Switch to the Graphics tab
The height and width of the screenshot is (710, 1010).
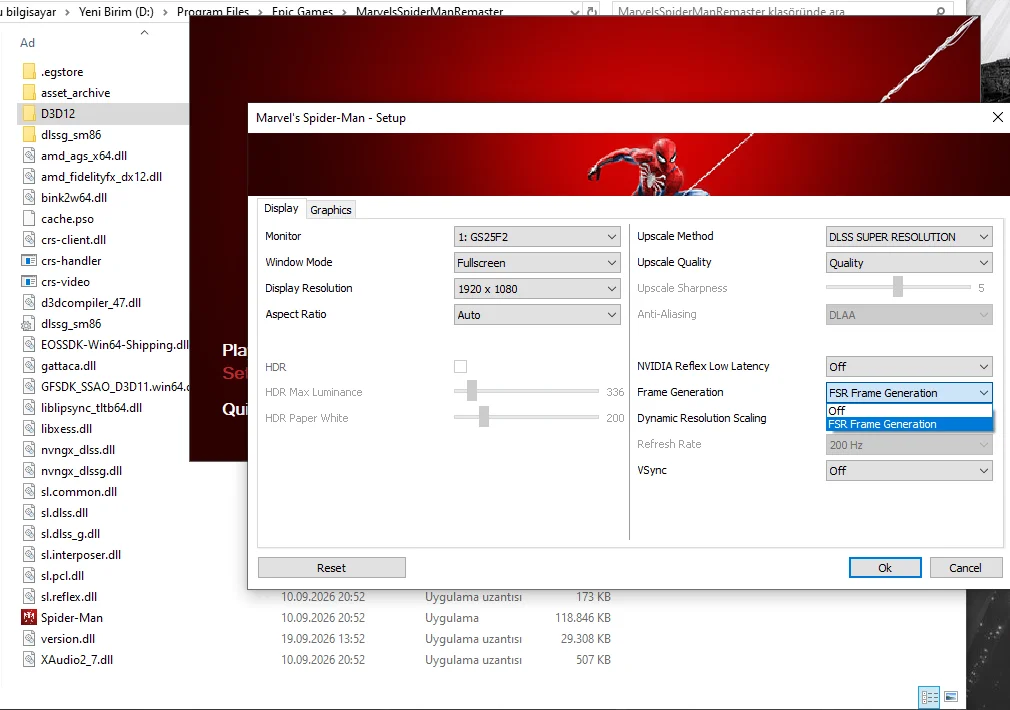[x=330, y=210]
